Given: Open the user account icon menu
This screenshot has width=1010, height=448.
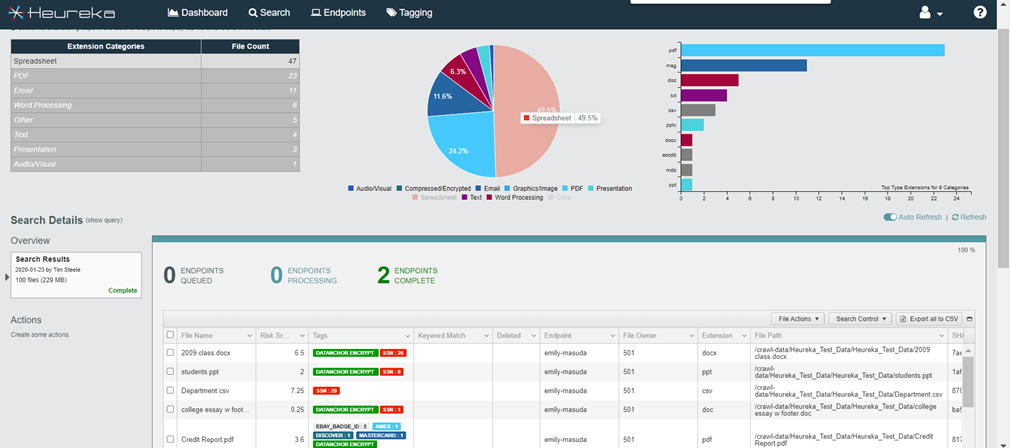Looking at the screenshot, I should coord(931,13).
